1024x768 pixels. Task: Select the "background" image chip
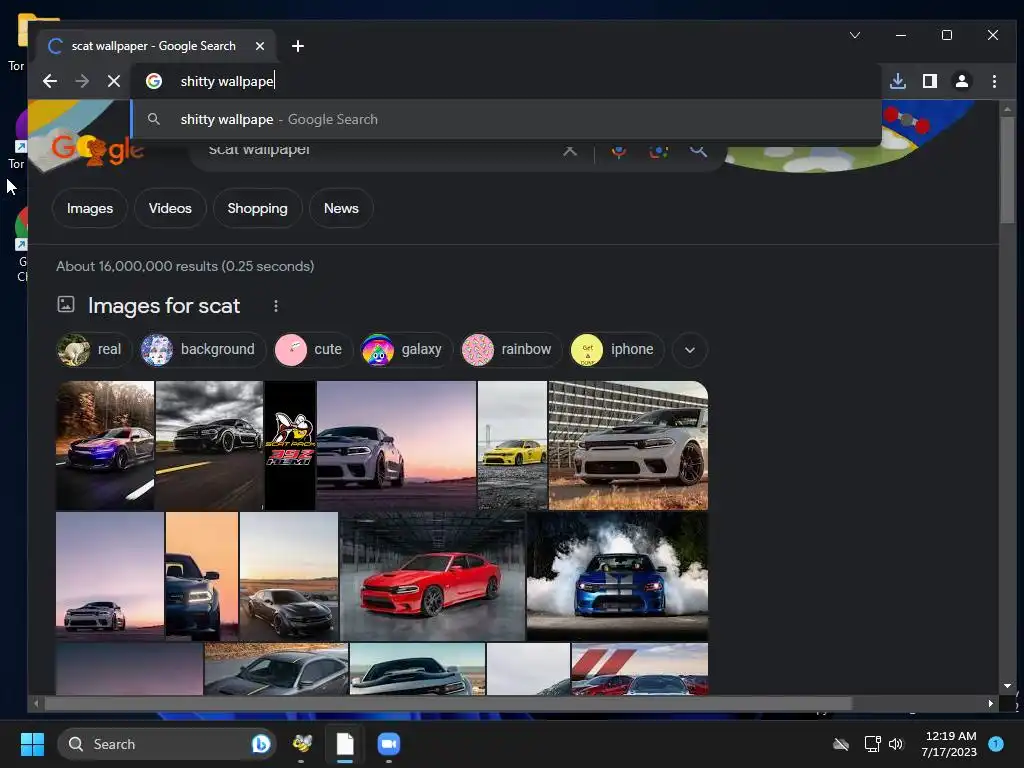pyautogui.click(x=202, y=349)
